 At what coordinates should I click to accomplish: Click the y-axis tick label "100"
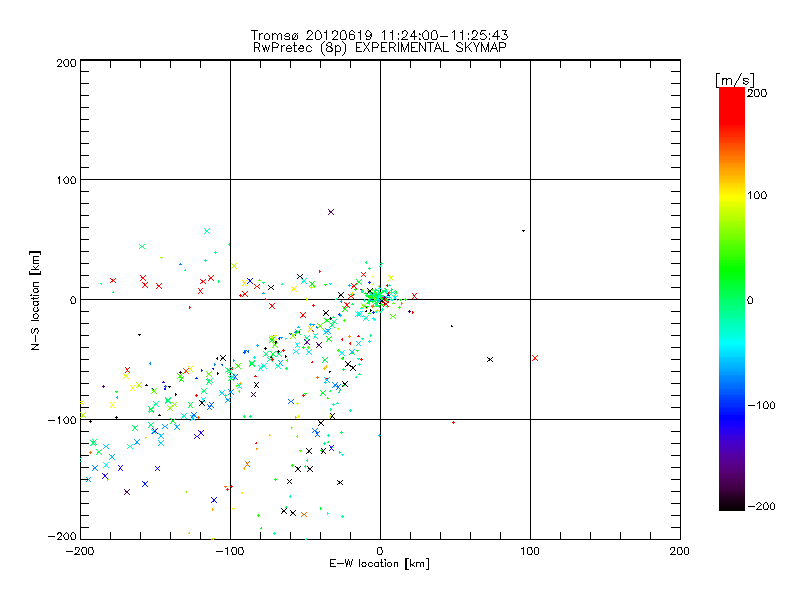click(66, 181)
